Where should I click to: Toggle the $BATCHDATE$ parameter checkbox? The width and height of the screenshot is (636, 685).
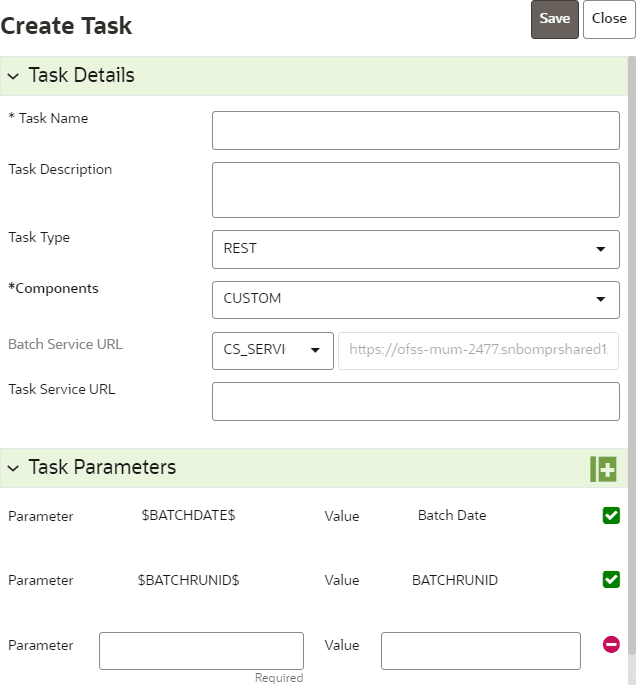pyautogui.click(x=611, y=515)
